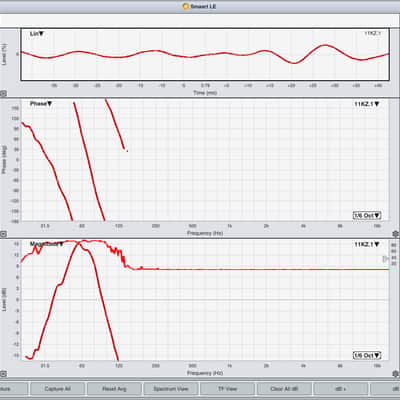Screen dimensions: 400x400
Task: Click the Time (ms) axis label
Action: pyautogui.click(x=205, y=93)
